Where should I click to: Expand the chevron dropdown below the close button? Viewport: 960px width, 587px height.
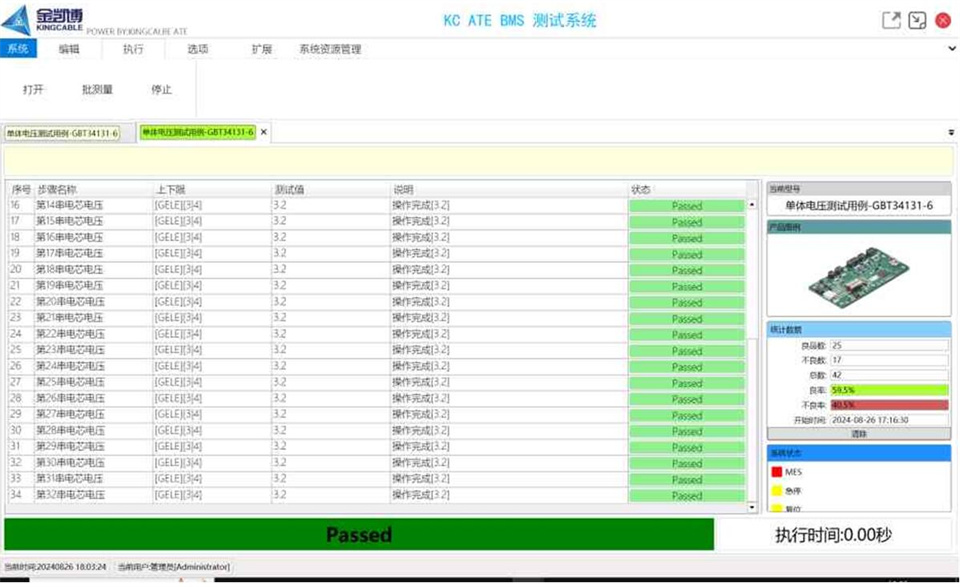(x=951, y=48)
